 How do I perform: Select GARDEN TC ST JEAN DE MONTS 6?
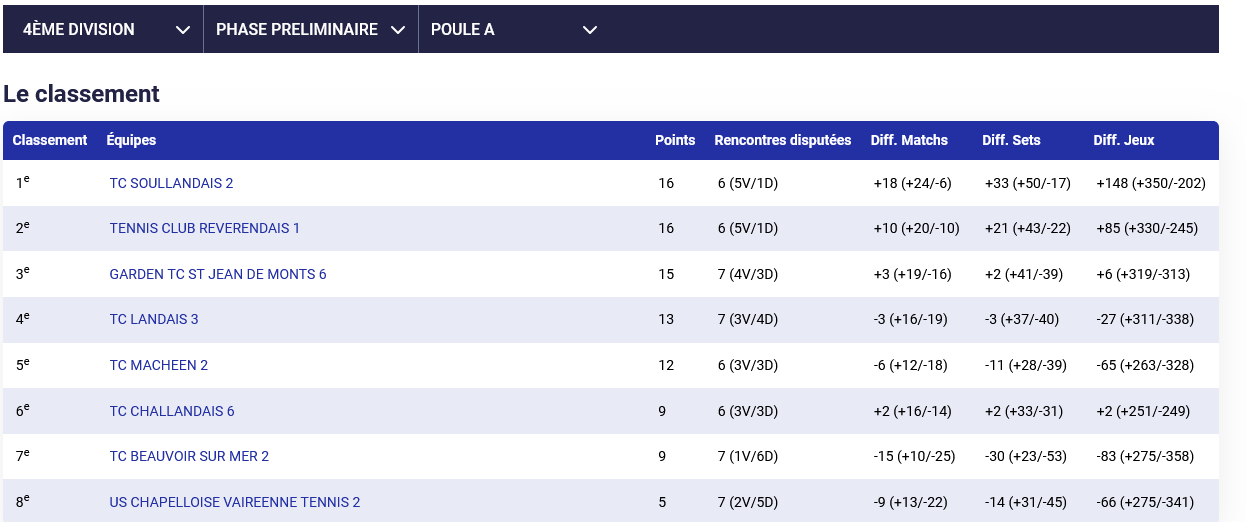[x=217, y=274]
